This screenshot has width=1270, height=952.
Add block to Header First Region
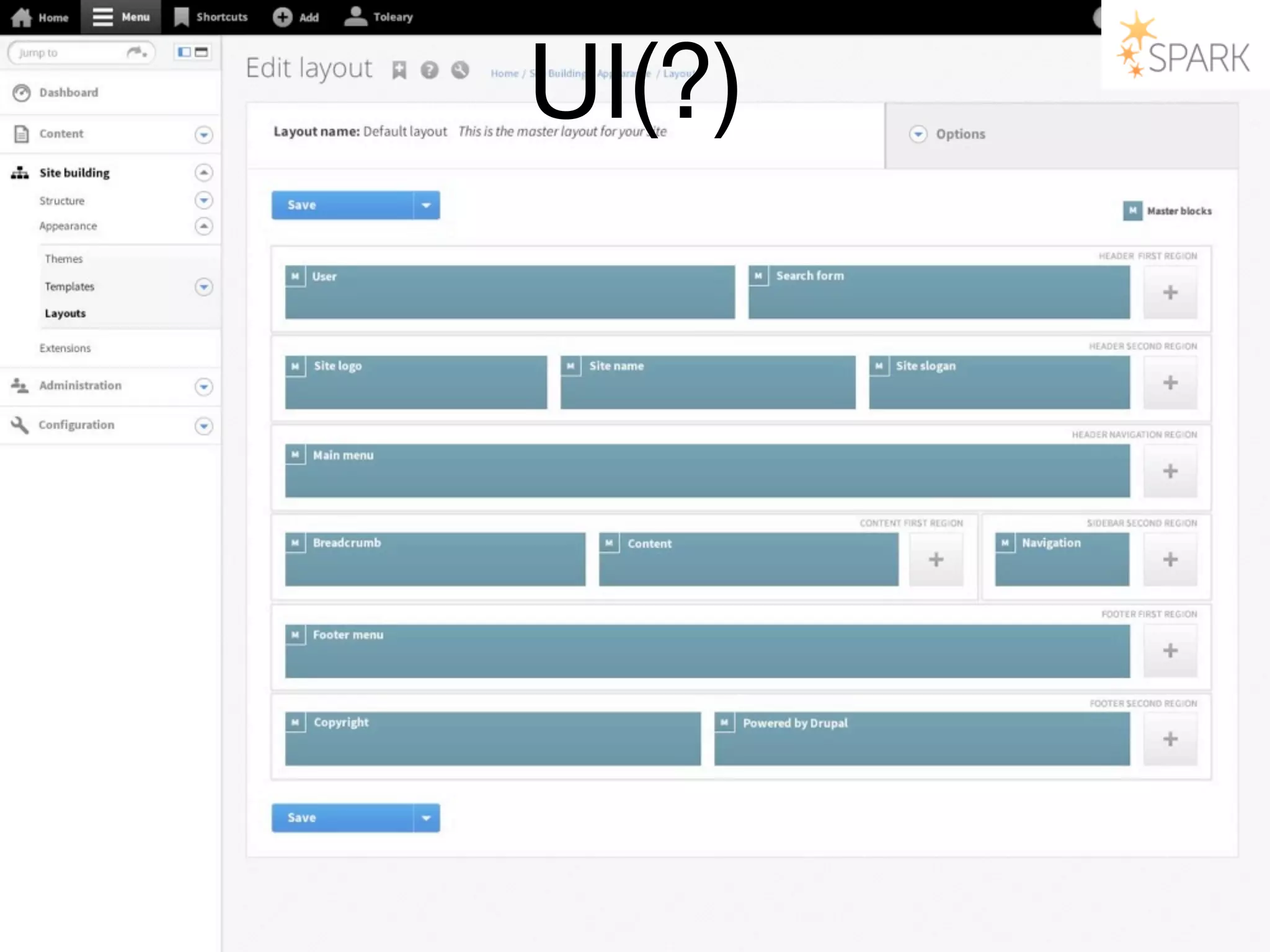[x=1170, y=293]
